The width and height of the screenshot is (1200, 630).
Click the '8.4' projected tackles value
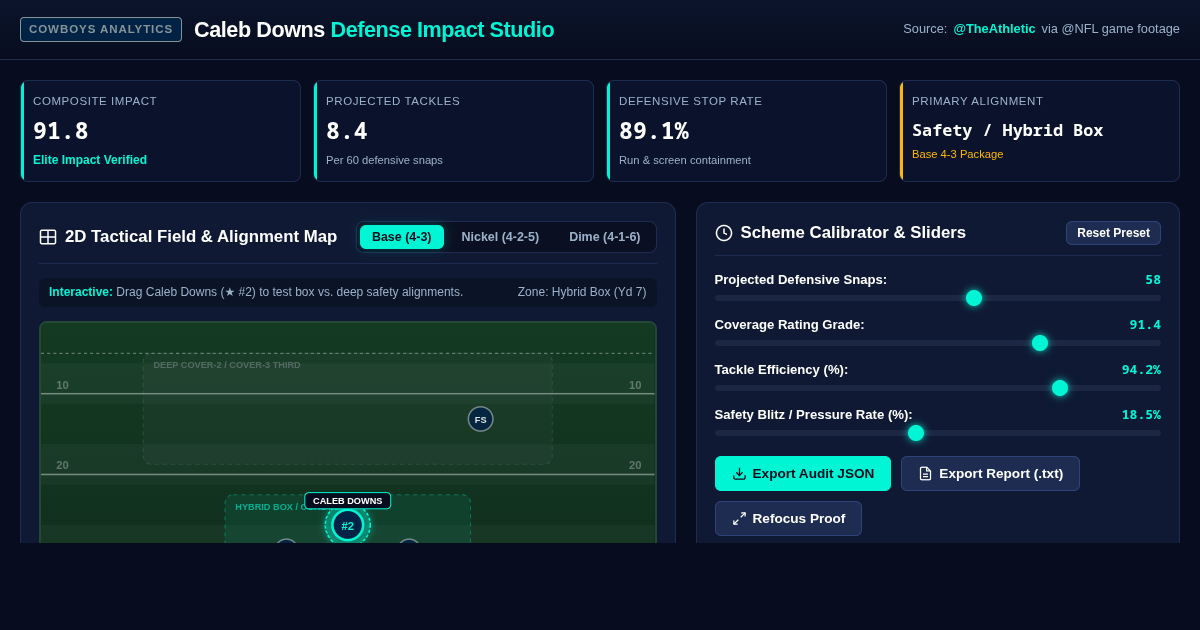[x=347, y=131]
